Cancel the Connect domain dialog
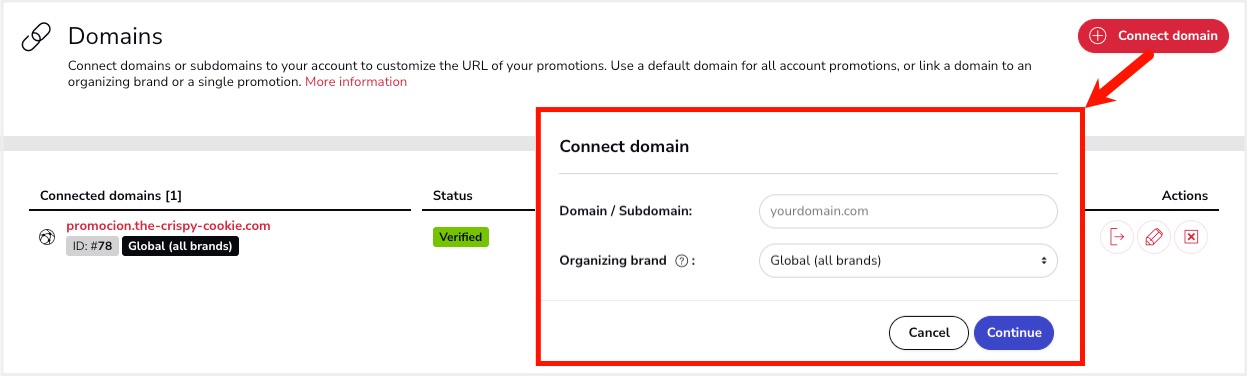 [929, 333]
